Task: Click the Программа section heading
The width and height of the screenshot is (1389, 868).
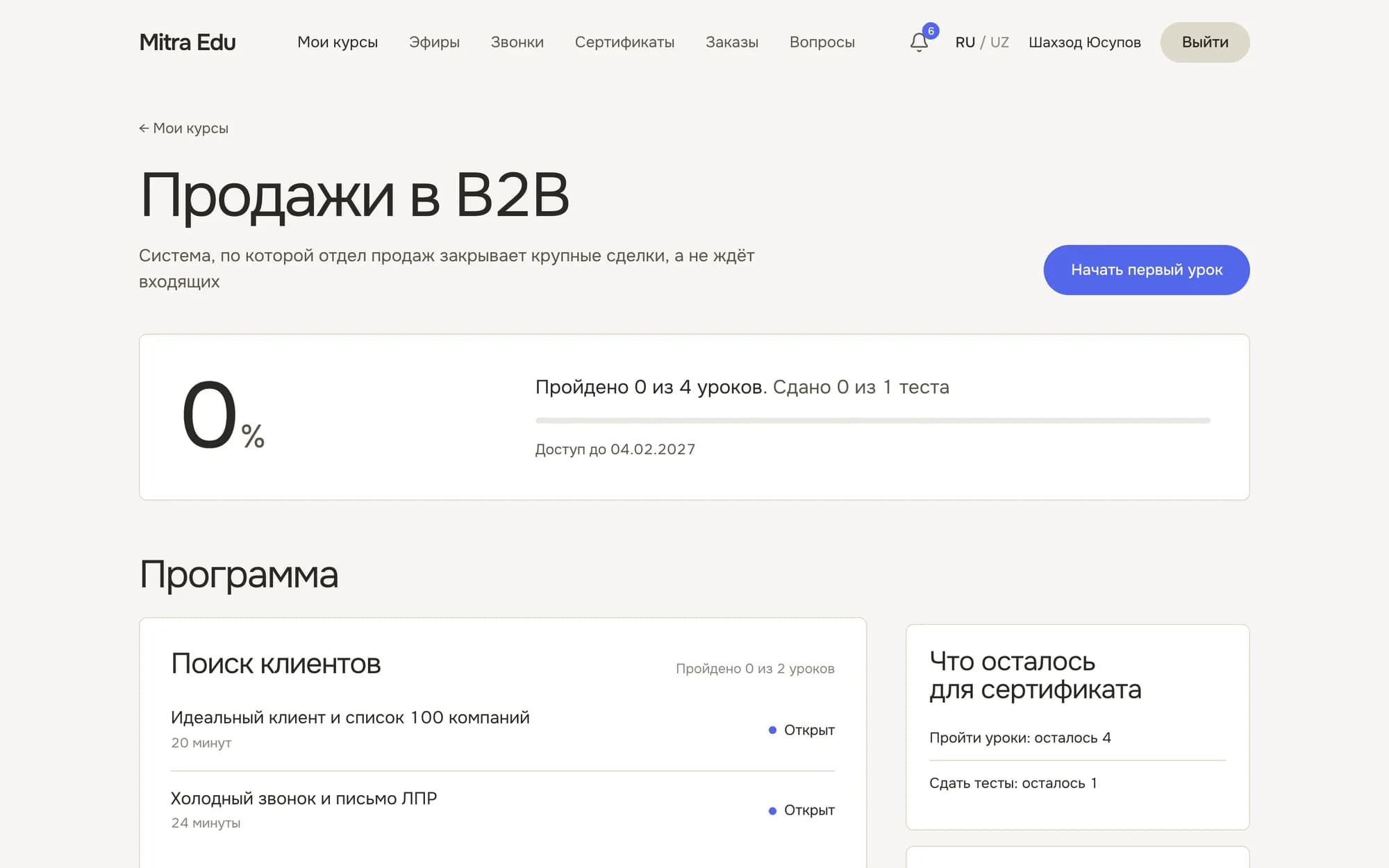Action: (239, 575)
